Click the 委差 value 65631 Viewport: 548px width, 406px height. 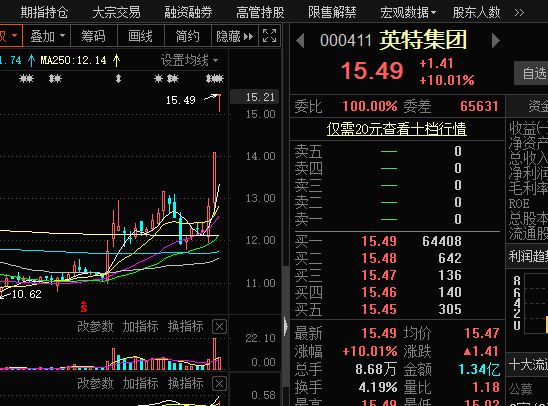[479, 106]
